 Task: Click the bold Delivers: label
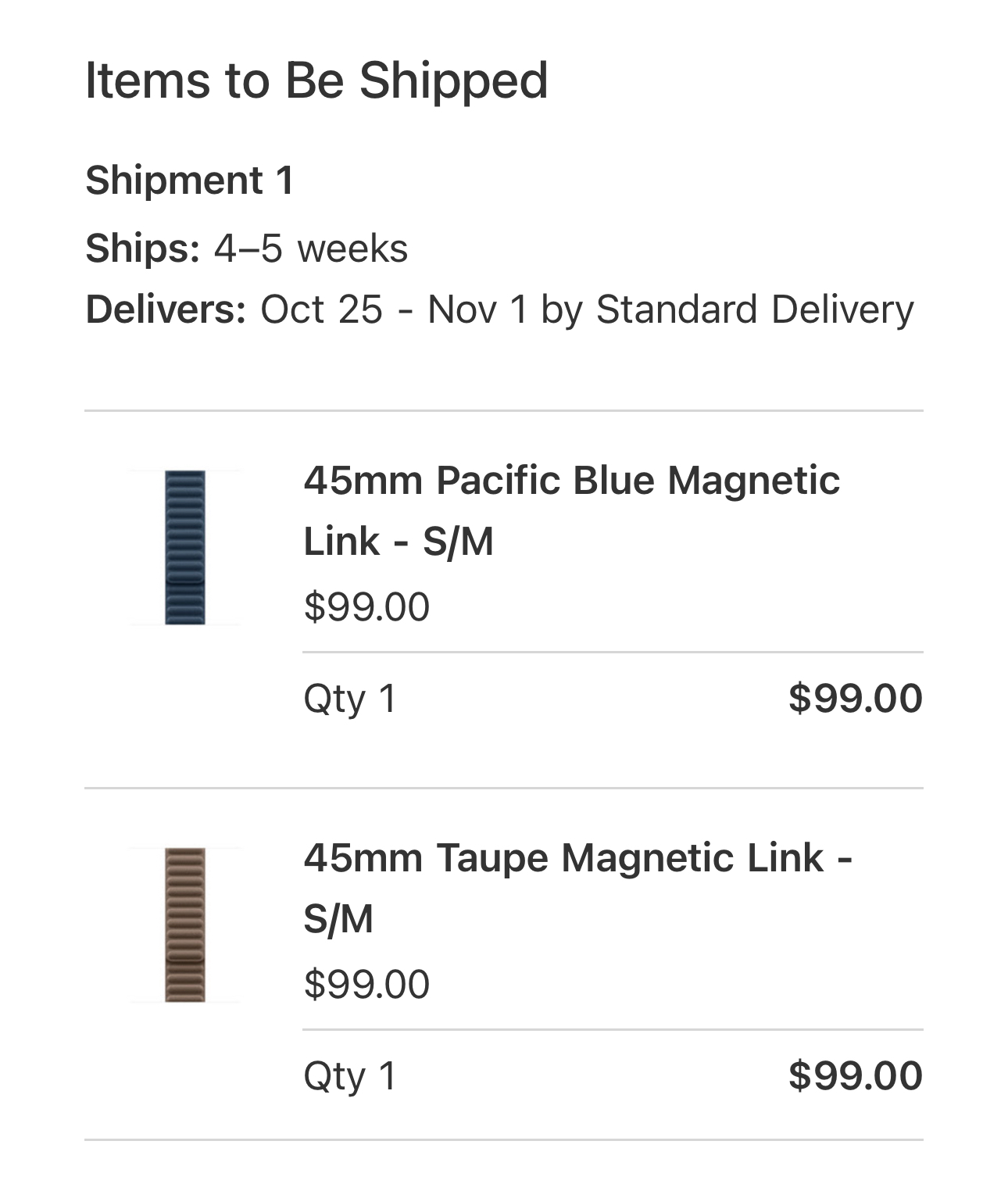(166, 309)
